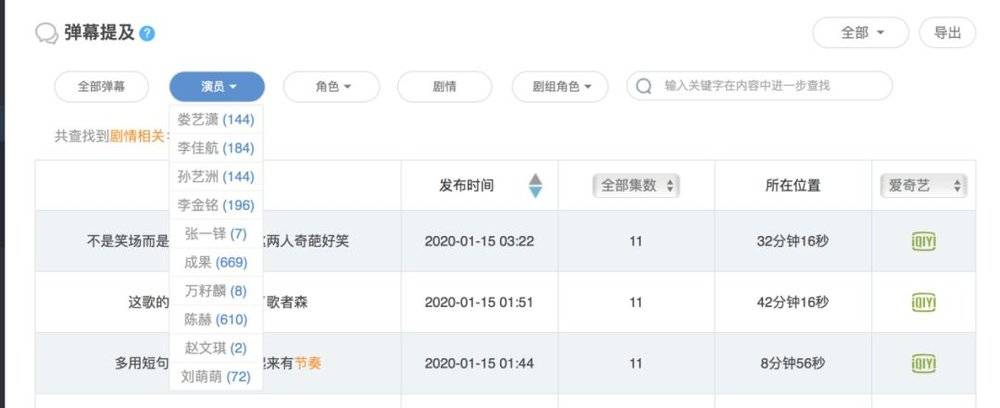The height and width of the screenshot is (408, 1000).
Task: Open the 全部 filter dropdown
Action: pos(862,32)
